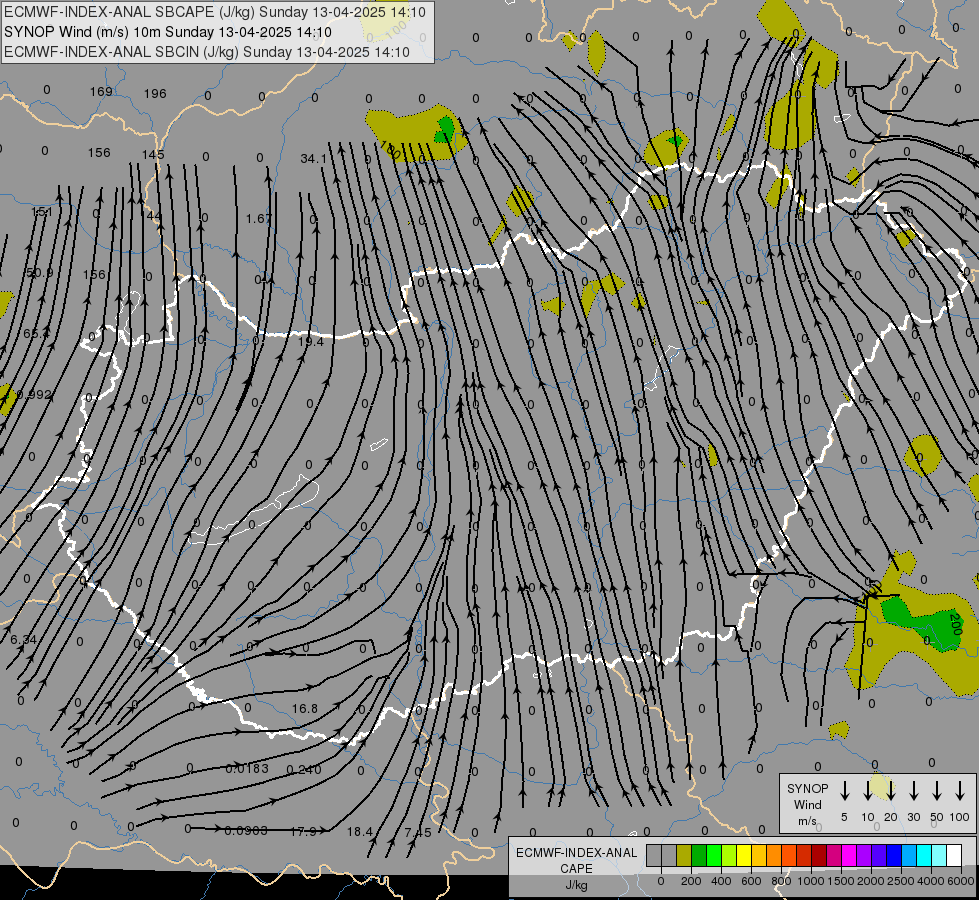Click the map value 145
This screenshot has width=979, height=900.
pos(153,154)
